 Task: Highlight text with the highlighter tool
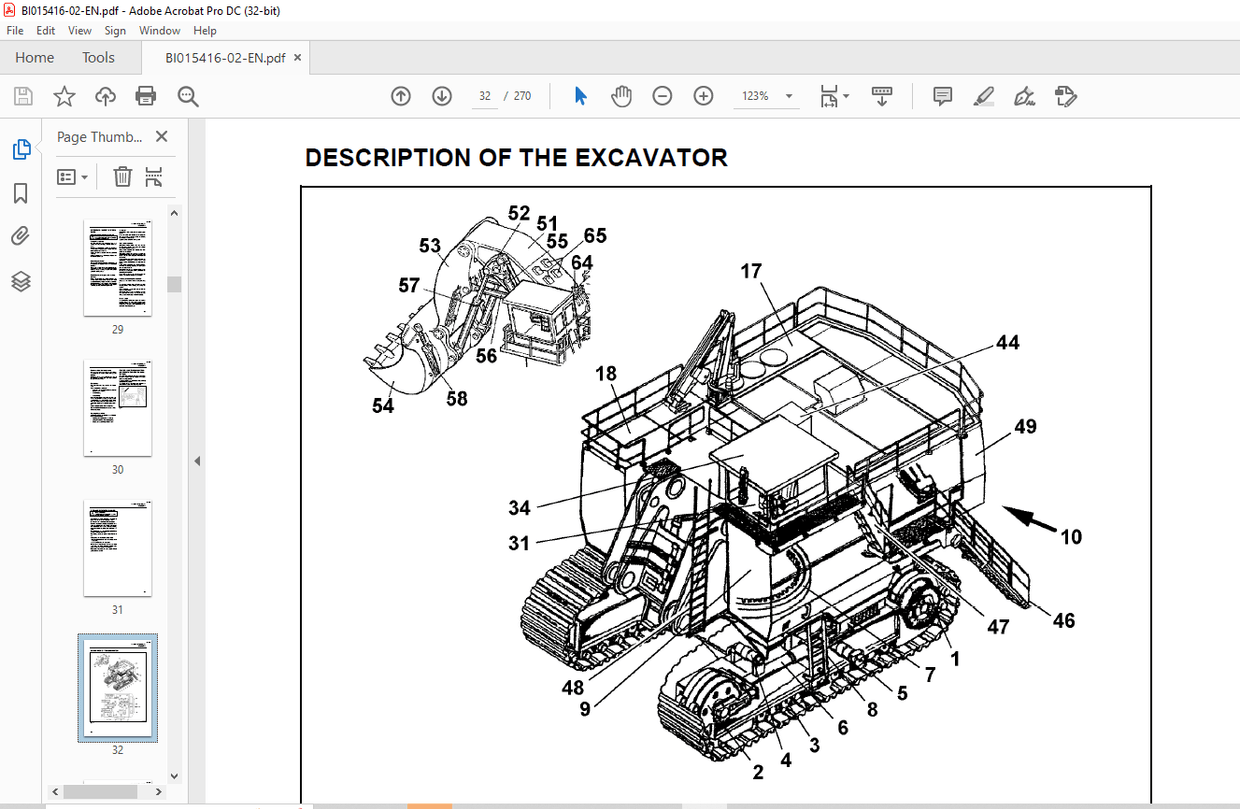(983, 95)
